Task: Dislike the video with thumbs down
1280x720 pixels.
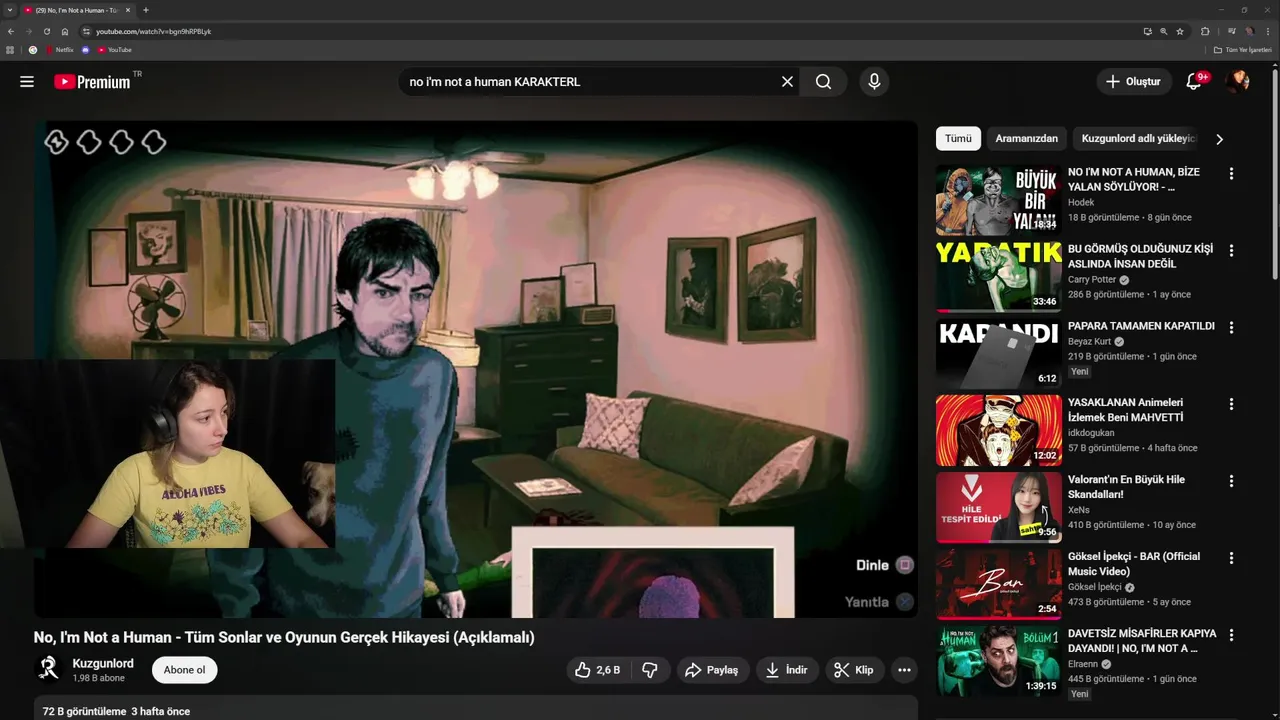Action: (650, 670)
